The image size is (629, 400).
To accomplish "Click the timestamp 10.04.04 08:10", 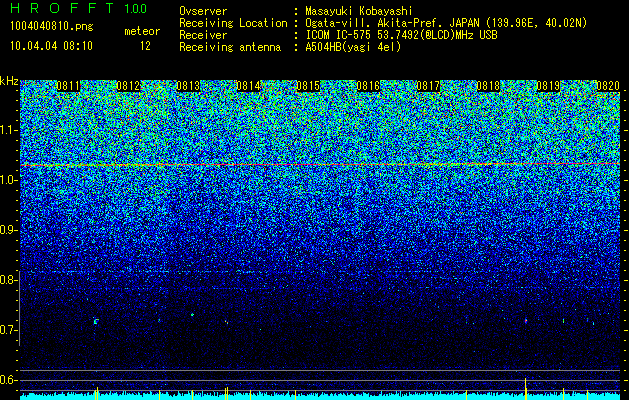I will [51, 46].
